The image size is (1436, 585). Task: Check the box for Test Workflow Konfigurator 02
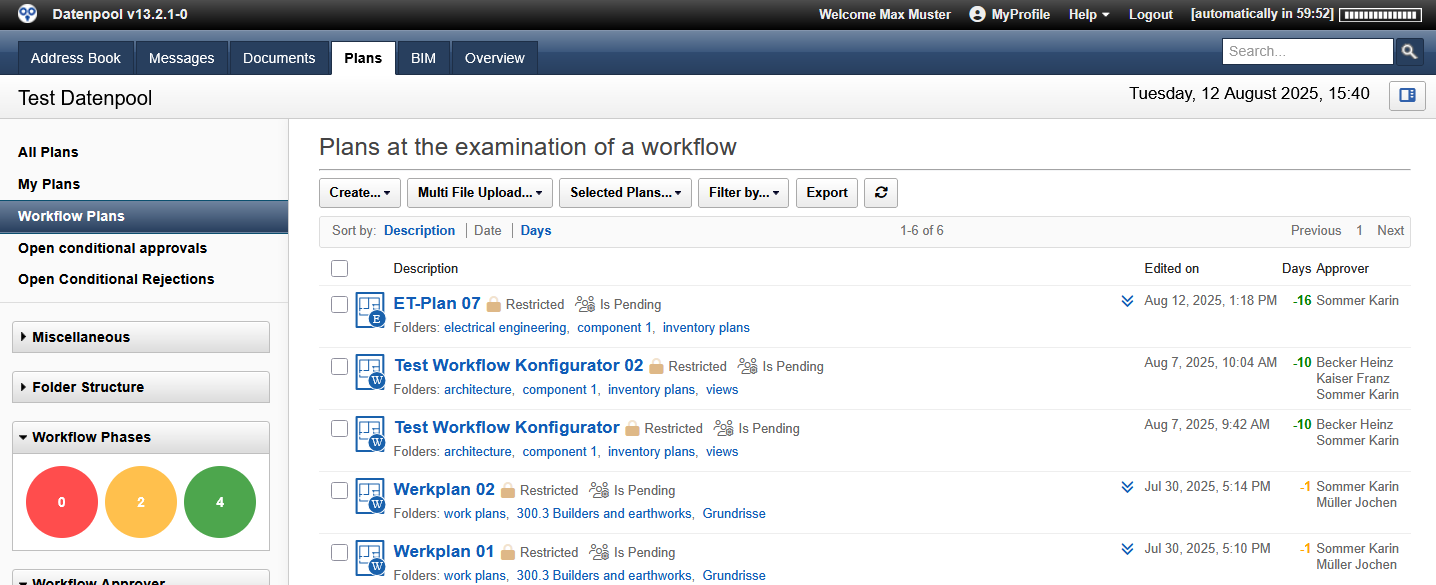point(339,366)
